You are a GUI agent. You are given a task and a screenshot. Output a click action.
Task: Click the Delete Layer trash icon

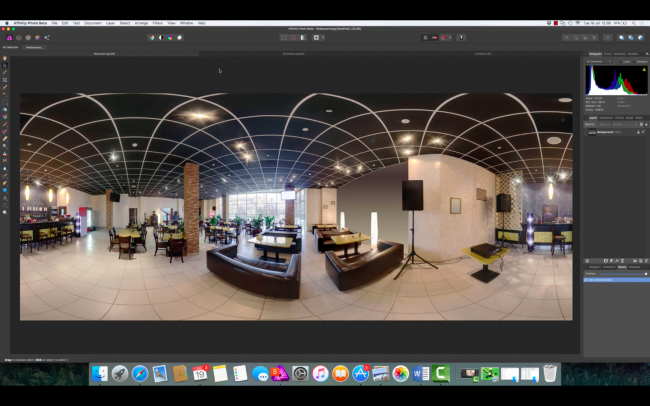coord(646,261)
